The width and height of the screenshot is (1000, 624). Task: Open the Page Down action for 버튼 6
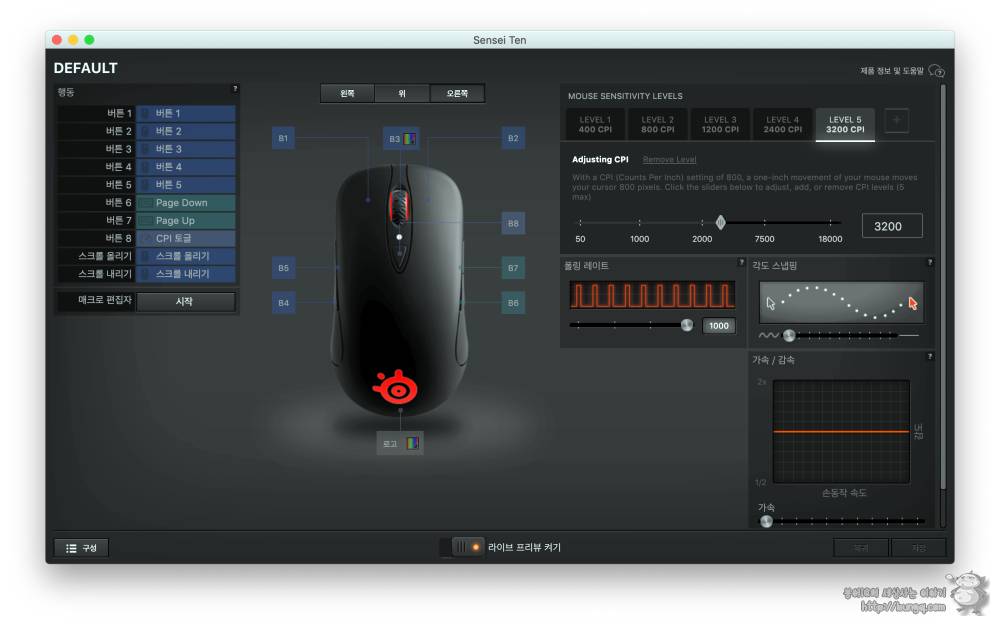(x=186, y=202)
